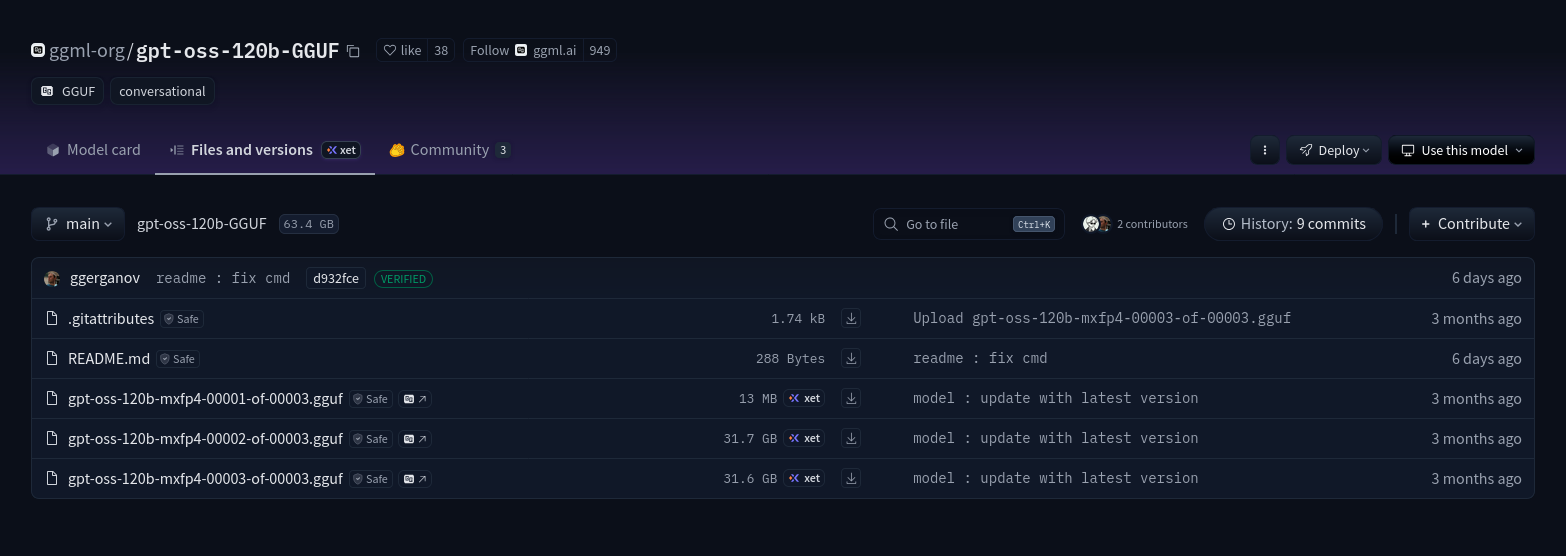This screenshot has height=556, width=1566.
Task: Copy model name using copy icon
Action: pyautogui.click(x=353, y=51)
